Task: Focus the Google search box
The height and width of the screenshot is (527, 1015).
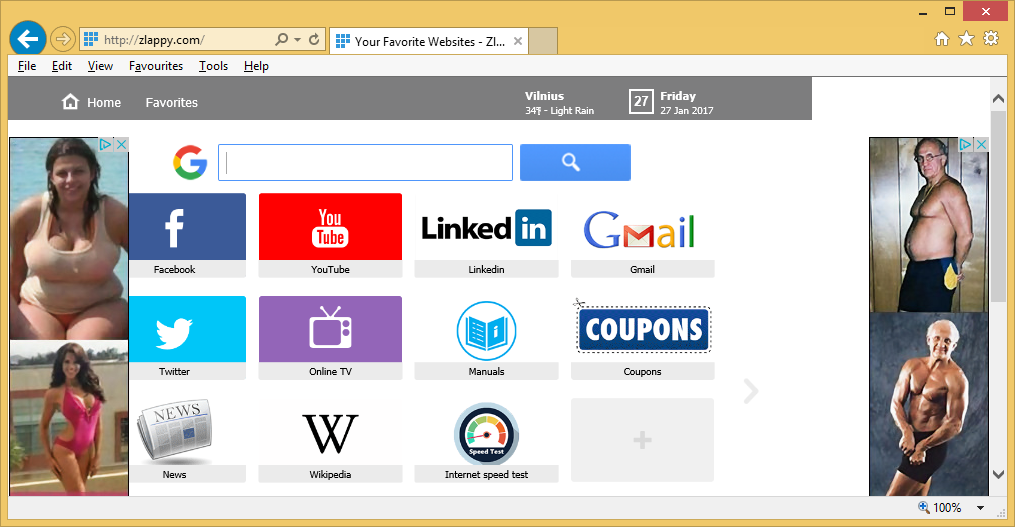Action: pos(365,163)
